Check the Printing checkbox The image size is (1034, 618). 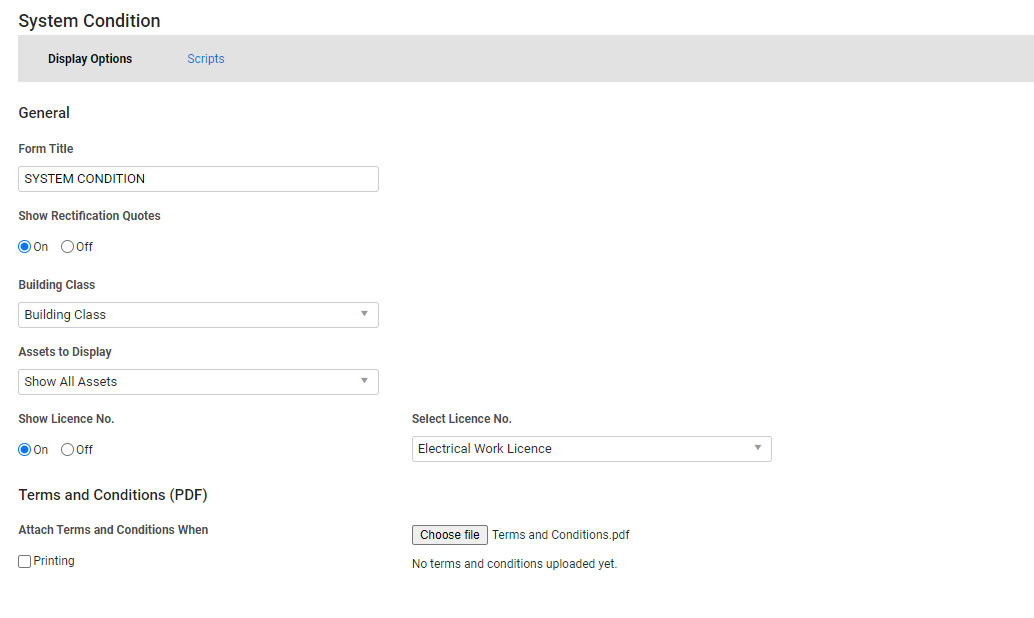[23, 560]
